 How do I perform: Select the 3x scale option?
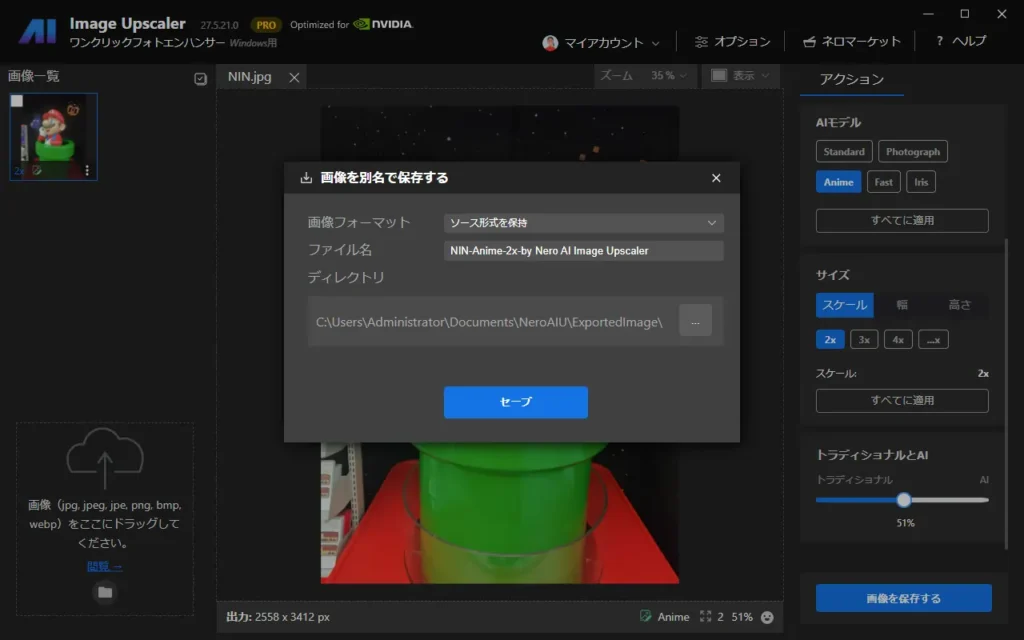[x=864, y=339]
